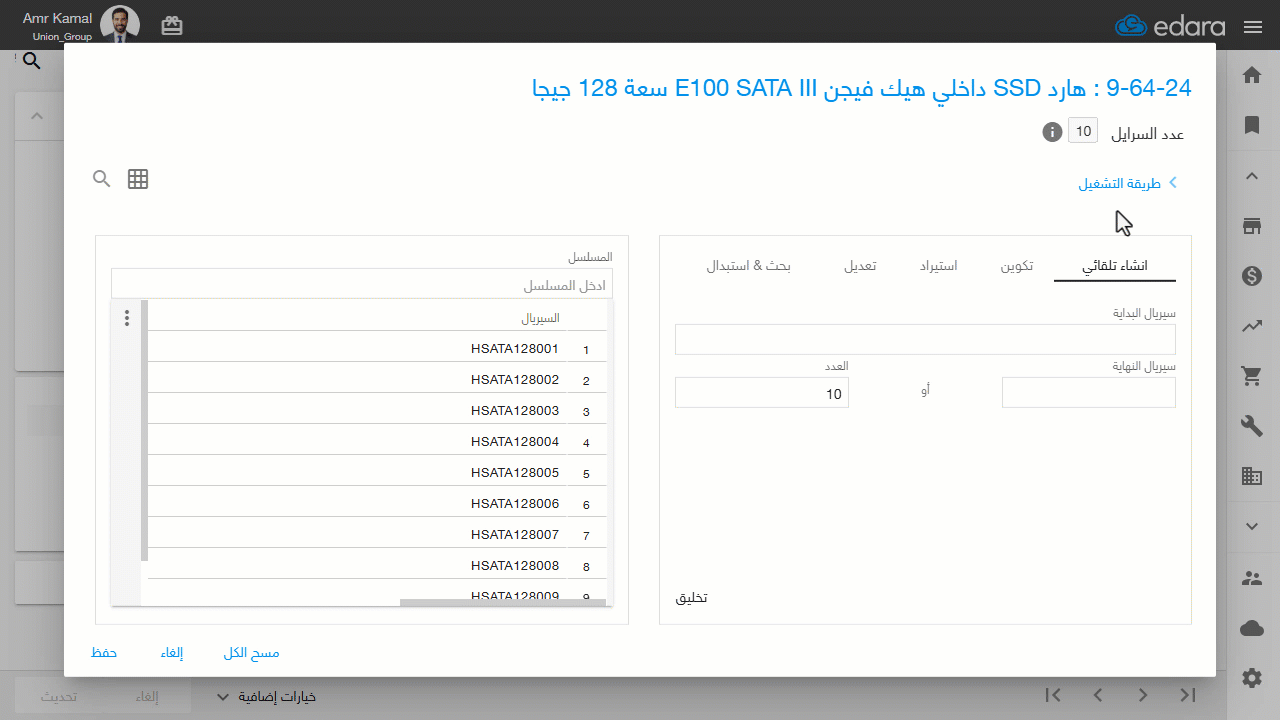Open the cloud sidebar icon
Viewport: 1280px width, 720px height.
[1251, 628]
